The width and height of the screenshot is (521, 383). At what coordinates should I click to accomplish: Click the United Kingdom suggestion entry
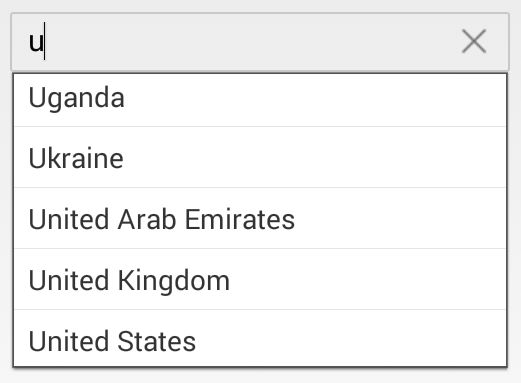click(x=260, y=279)
